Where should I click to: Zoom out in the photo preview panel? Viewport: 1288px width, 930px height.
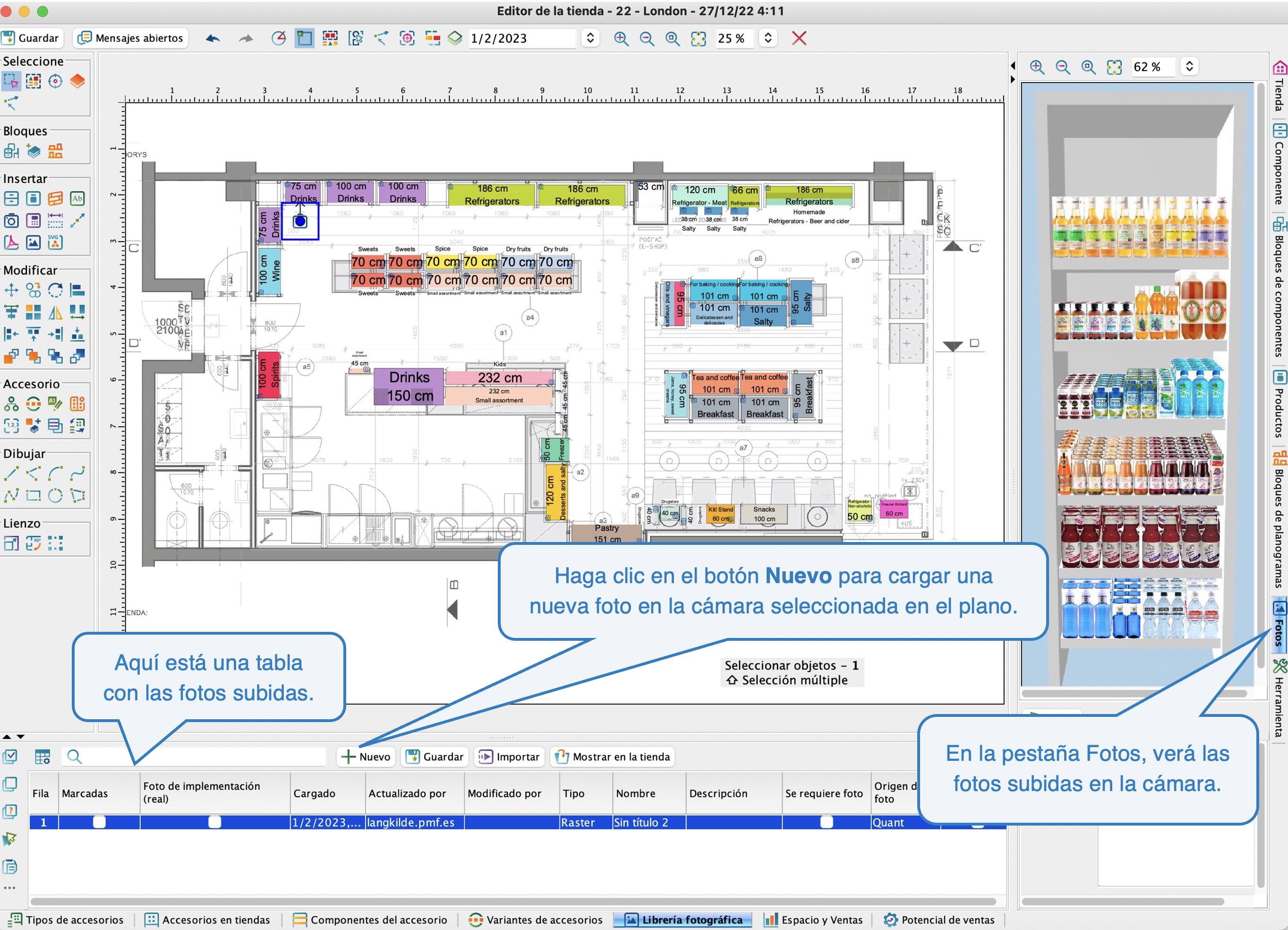pyautogui.click(x=1063, y=67)
